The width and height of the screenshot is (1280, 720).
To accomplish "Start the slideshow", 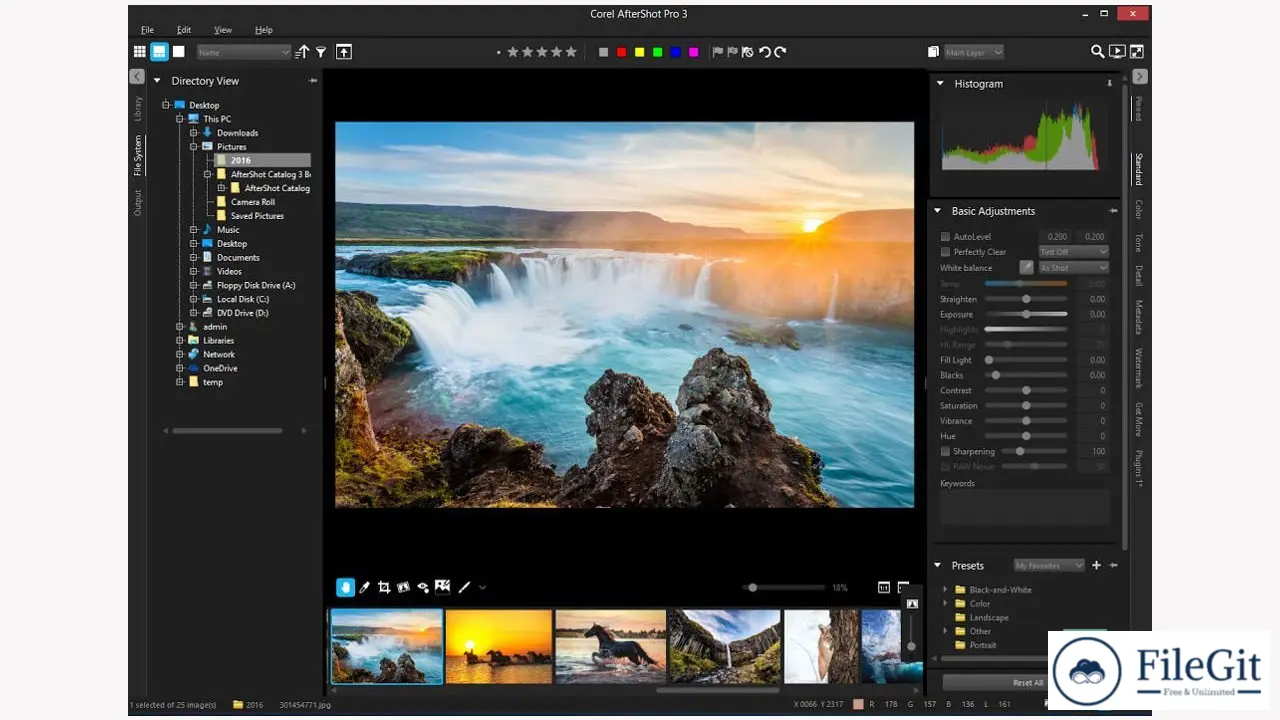I will [1117, 52].
